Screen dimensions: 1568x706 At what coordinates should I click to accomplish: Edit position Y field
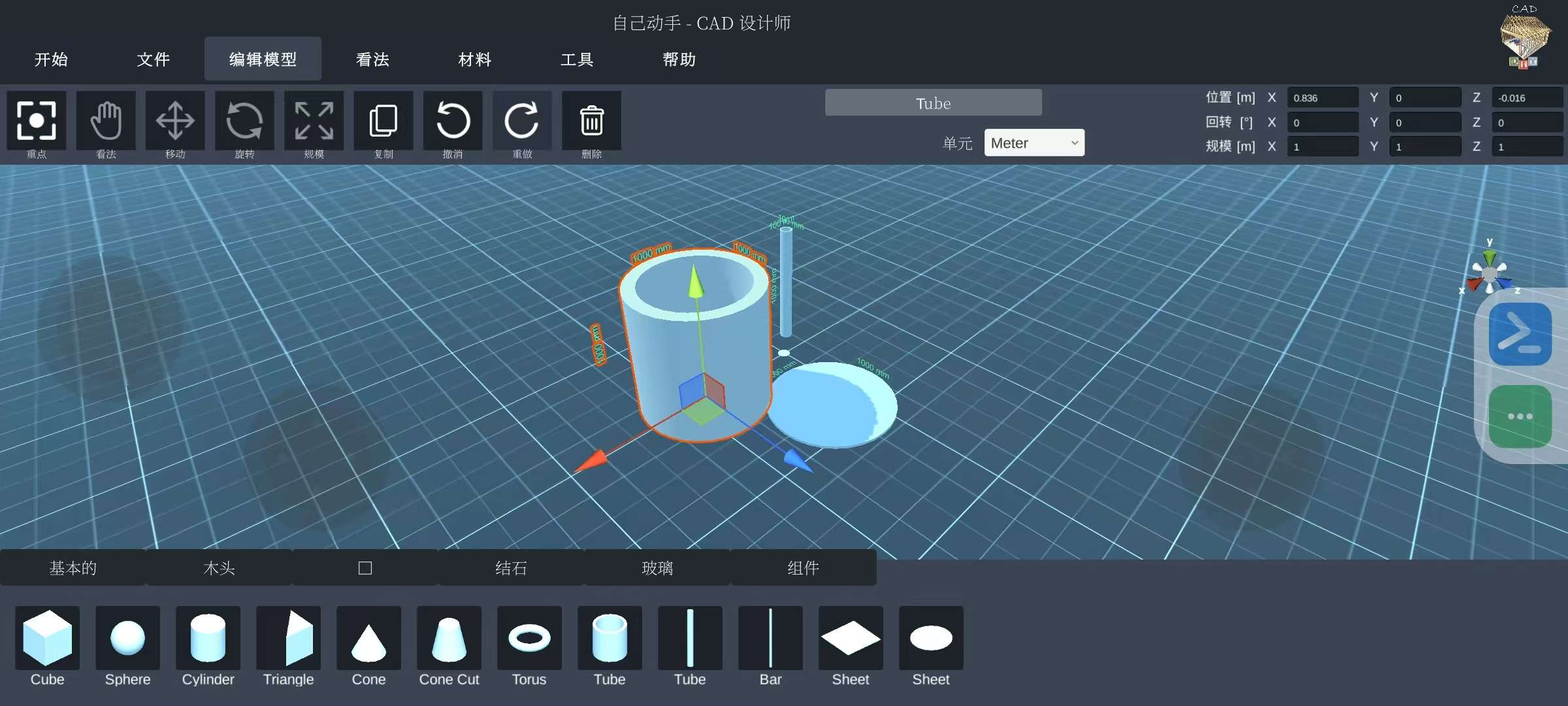1425,97
